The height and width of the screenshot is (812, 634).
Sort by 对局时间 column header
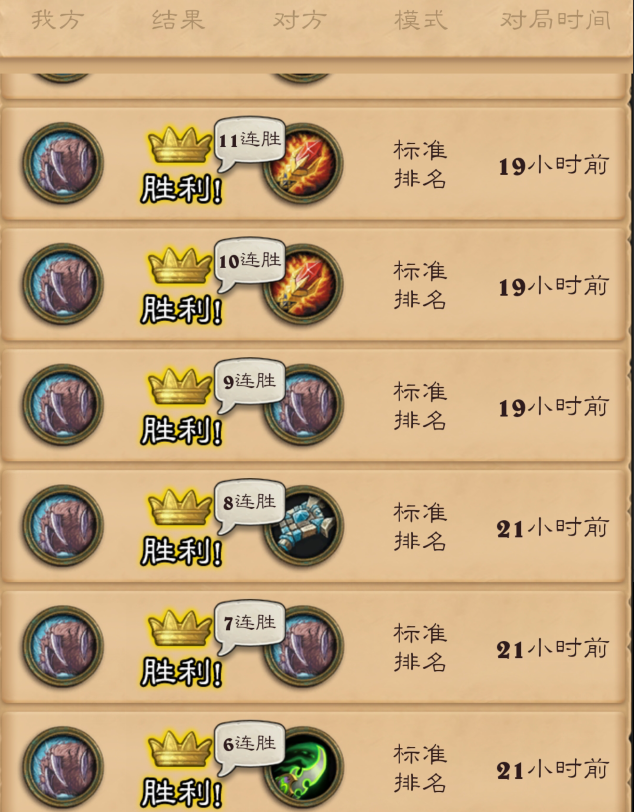coord(555,20)
